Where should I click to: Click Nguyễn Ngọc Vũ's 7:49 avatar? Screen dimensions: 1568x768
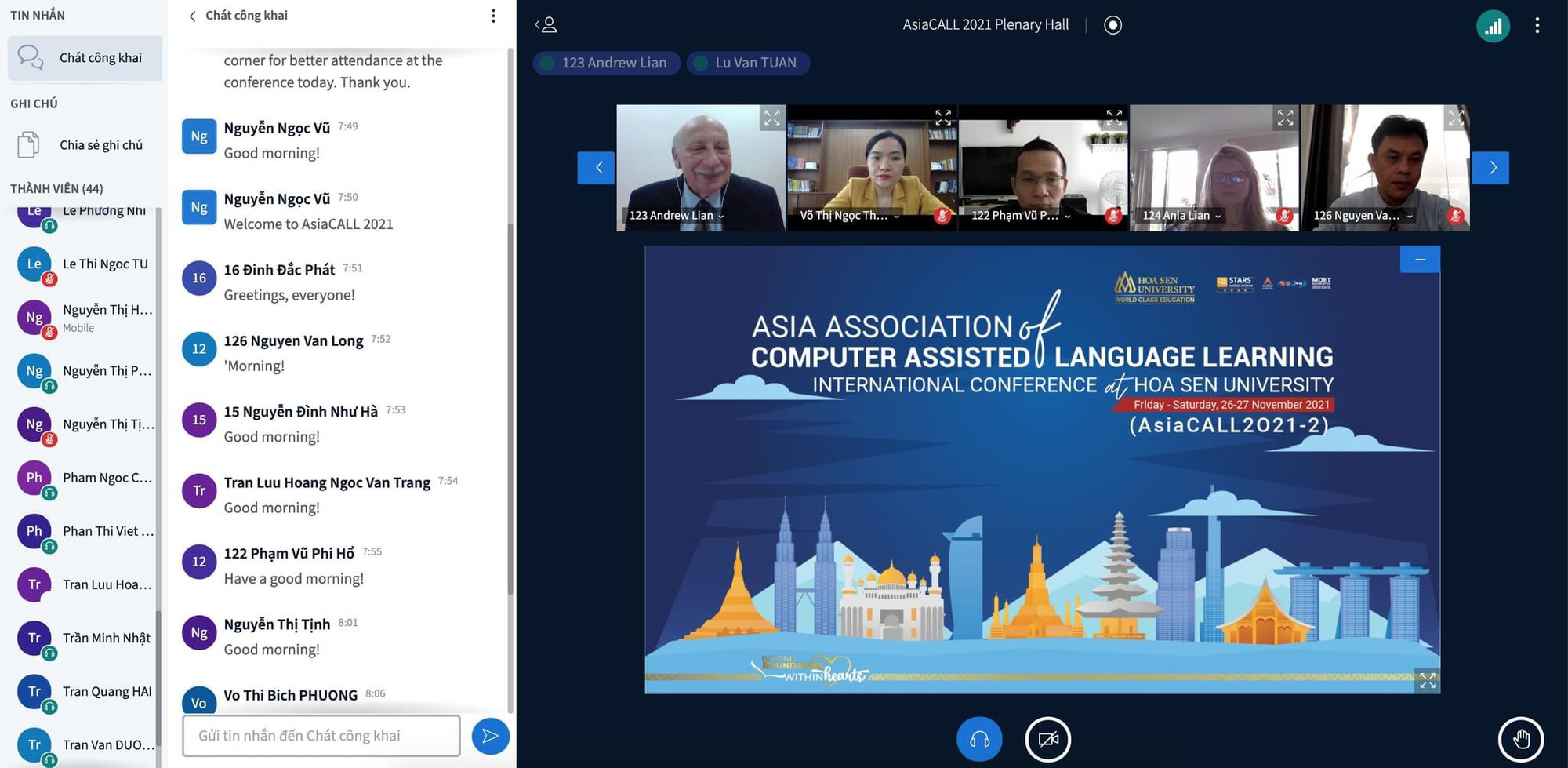(x=199, y=136)
